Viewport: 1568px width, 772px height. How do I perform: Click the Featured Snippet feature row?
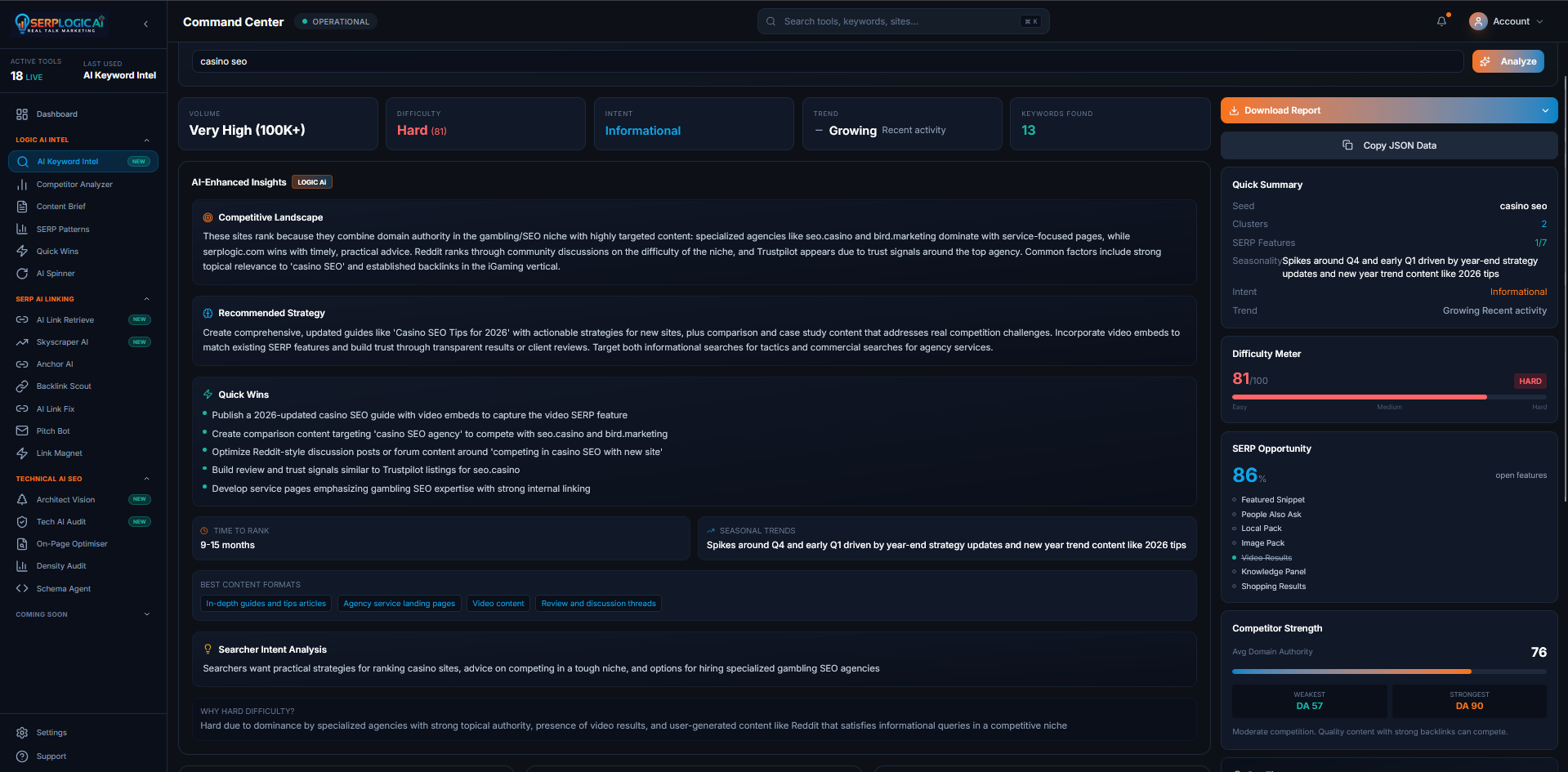(1269, 500)
